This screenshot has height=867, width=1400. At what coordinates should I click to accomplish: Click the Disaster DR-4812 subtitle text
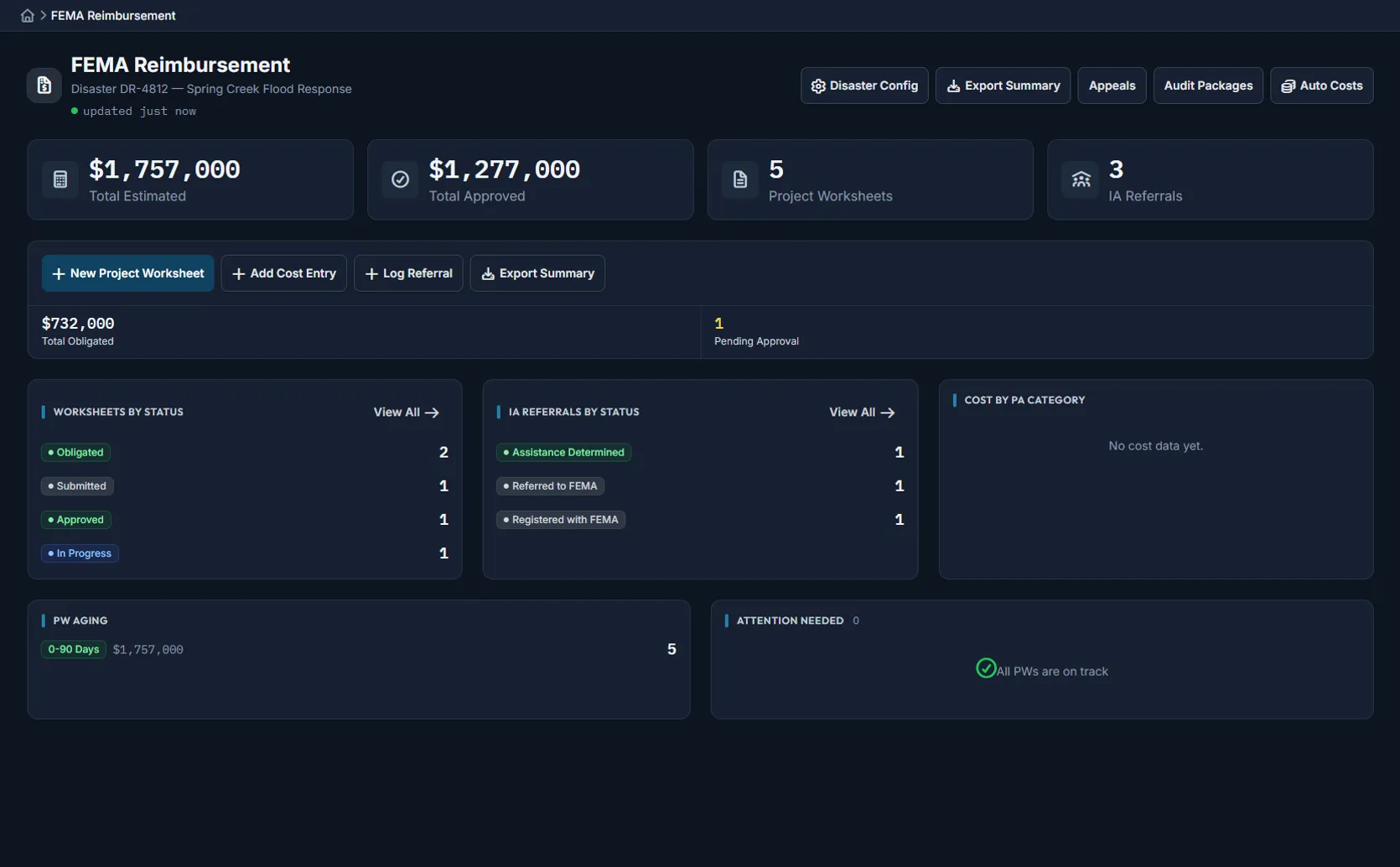point(211,89)
